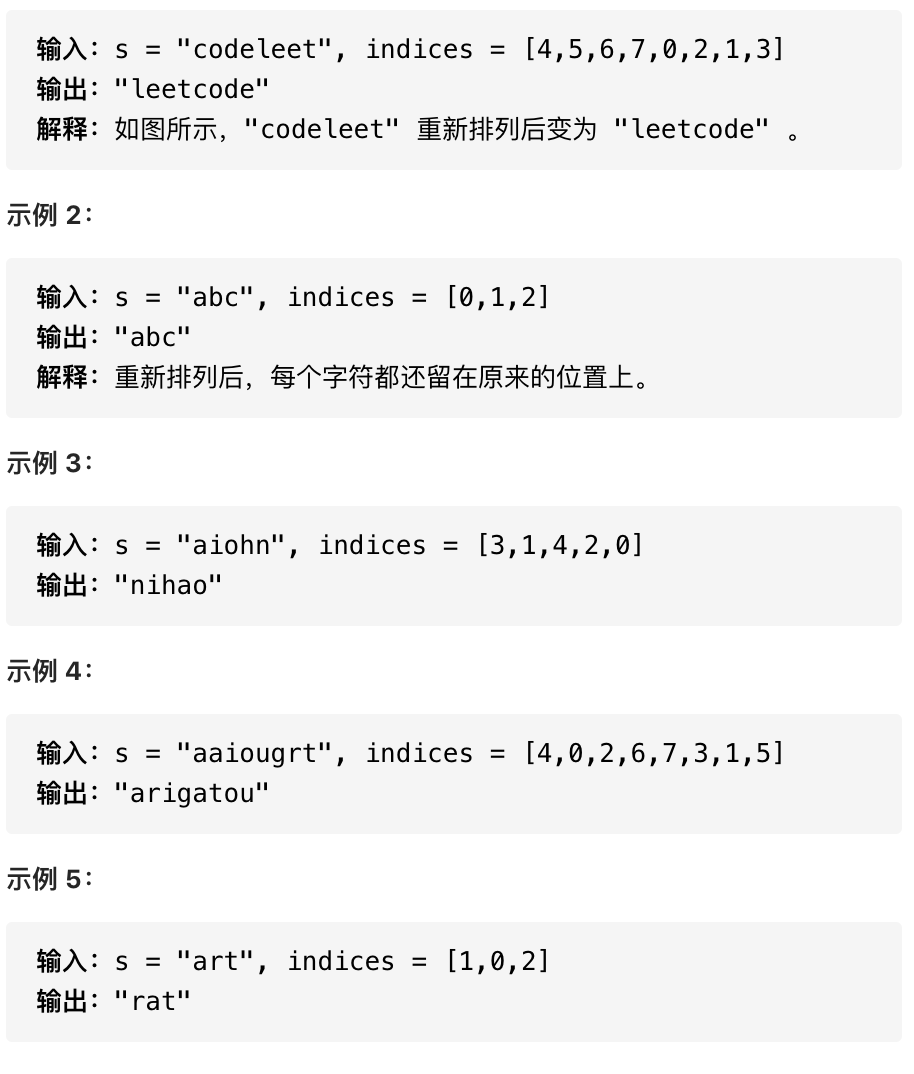This screenshot has width=914, height=1074.
Task: Click the [4,0,2,6,7,3,1,5] indices array
Action: click(x=654, y=753)
